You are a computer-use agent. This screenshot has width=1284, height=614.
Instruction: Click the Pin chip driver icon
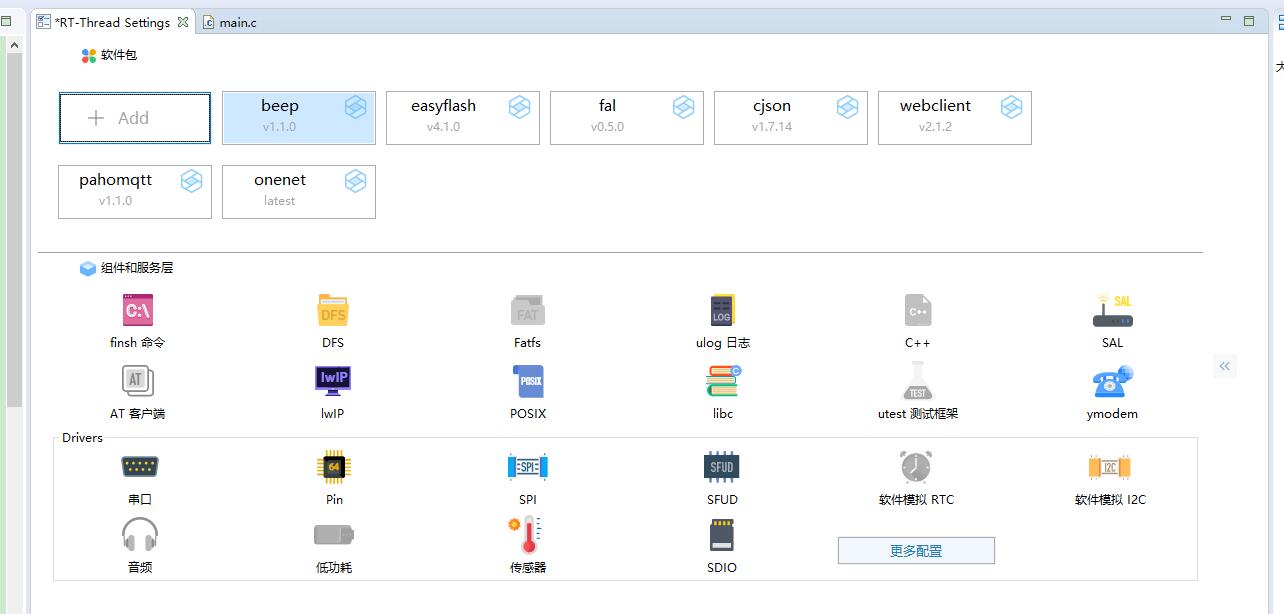[x=334, y=467]
